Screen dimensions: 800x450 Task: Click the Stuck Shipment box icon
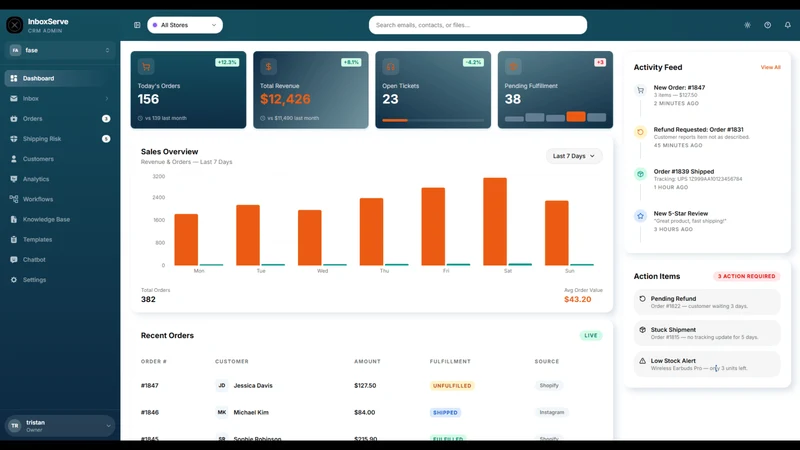[x=642, y=330]
